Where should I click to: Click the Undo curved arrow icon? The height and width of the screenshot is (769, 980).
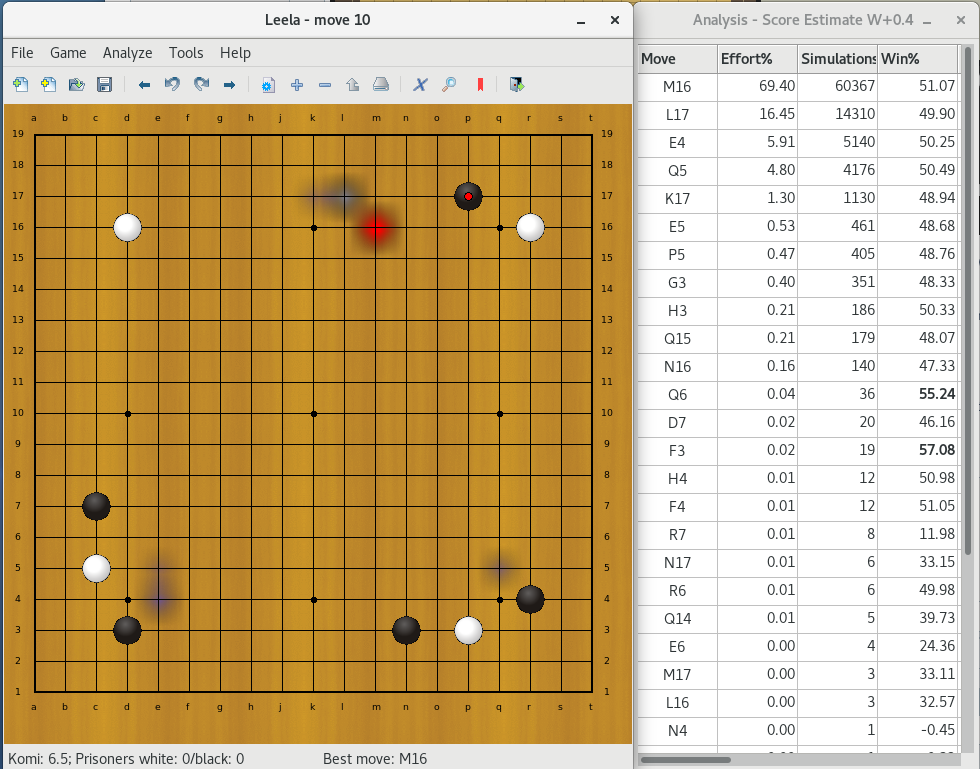[x=172, y=85]
